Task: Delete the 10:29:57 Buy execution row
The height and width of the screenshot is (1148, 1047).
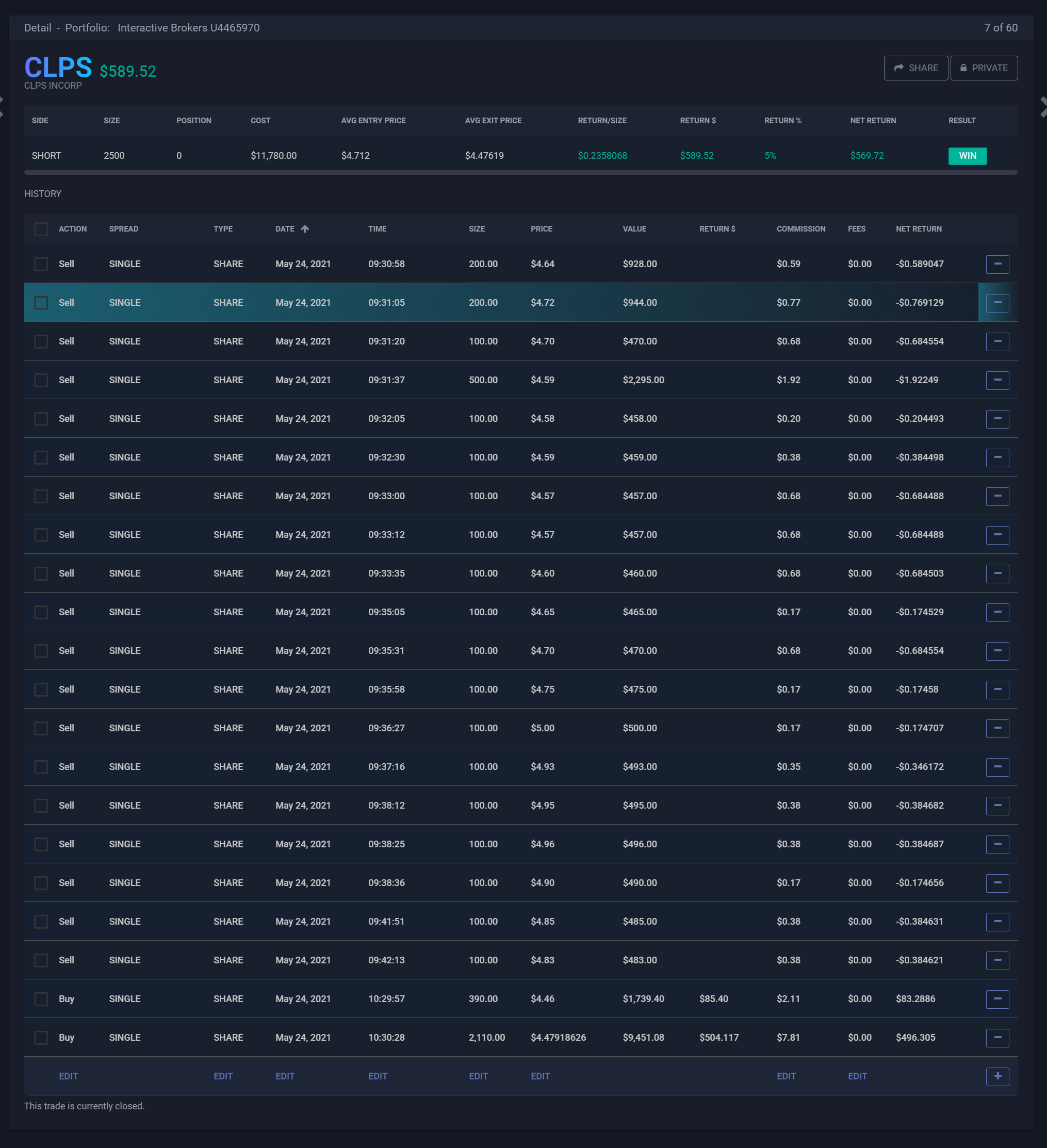Action: [997, 999]
